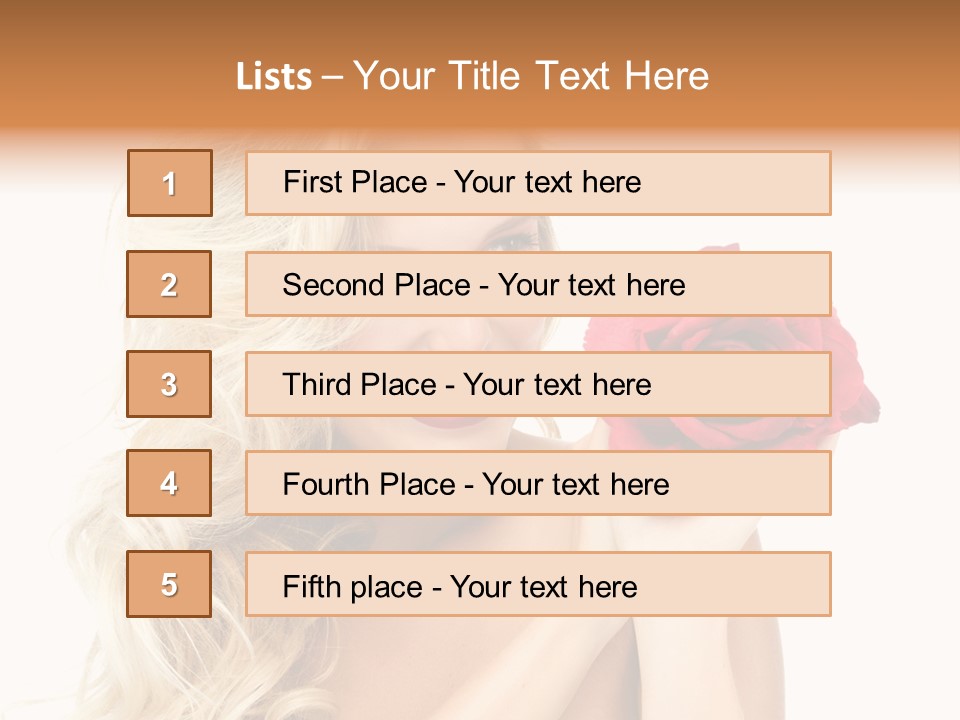Select the number 1 box
This screenshot has height=720, width=960.
coord(170,183)
